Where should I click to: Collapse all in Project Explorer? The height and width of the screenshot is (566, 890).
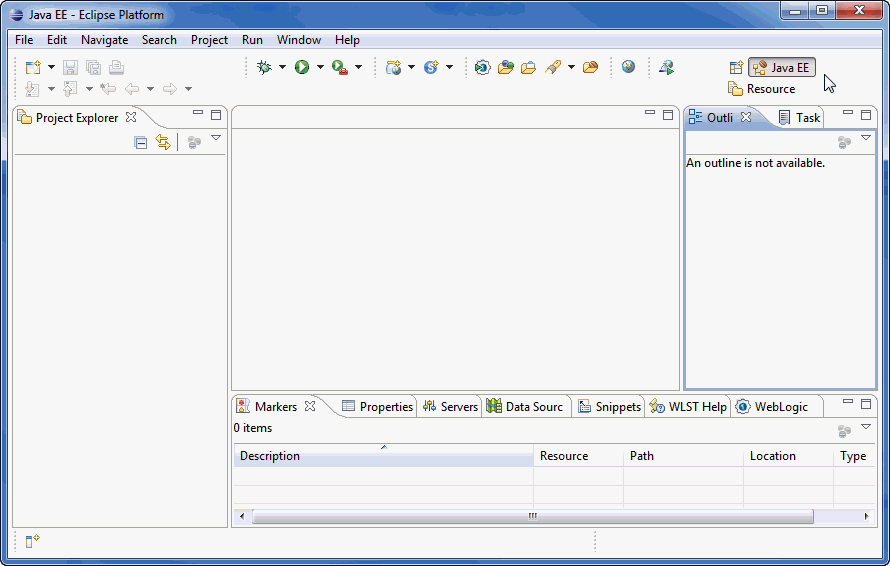141,143
